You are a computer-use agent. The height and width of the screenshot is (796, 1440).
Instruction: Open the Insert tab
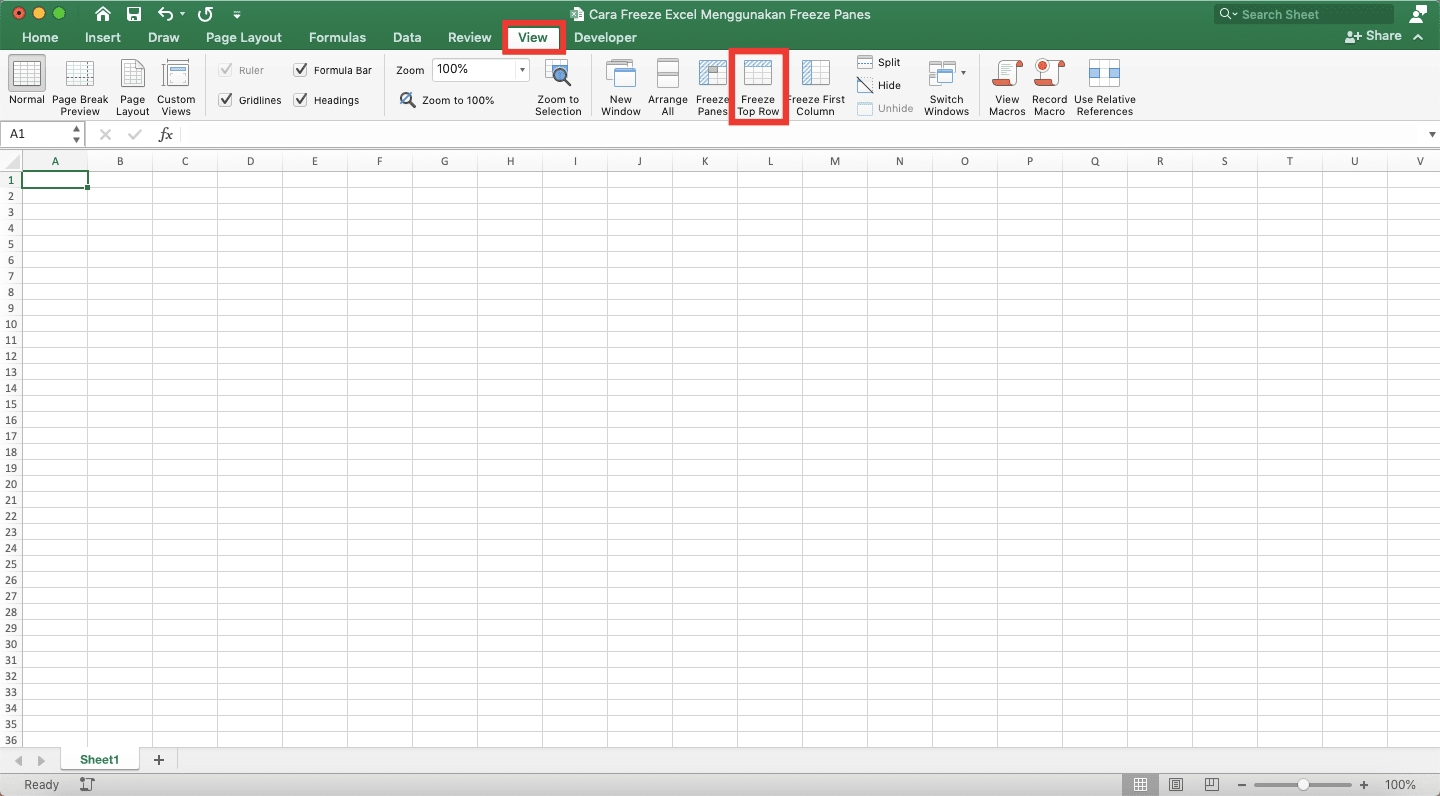(103, 37)
